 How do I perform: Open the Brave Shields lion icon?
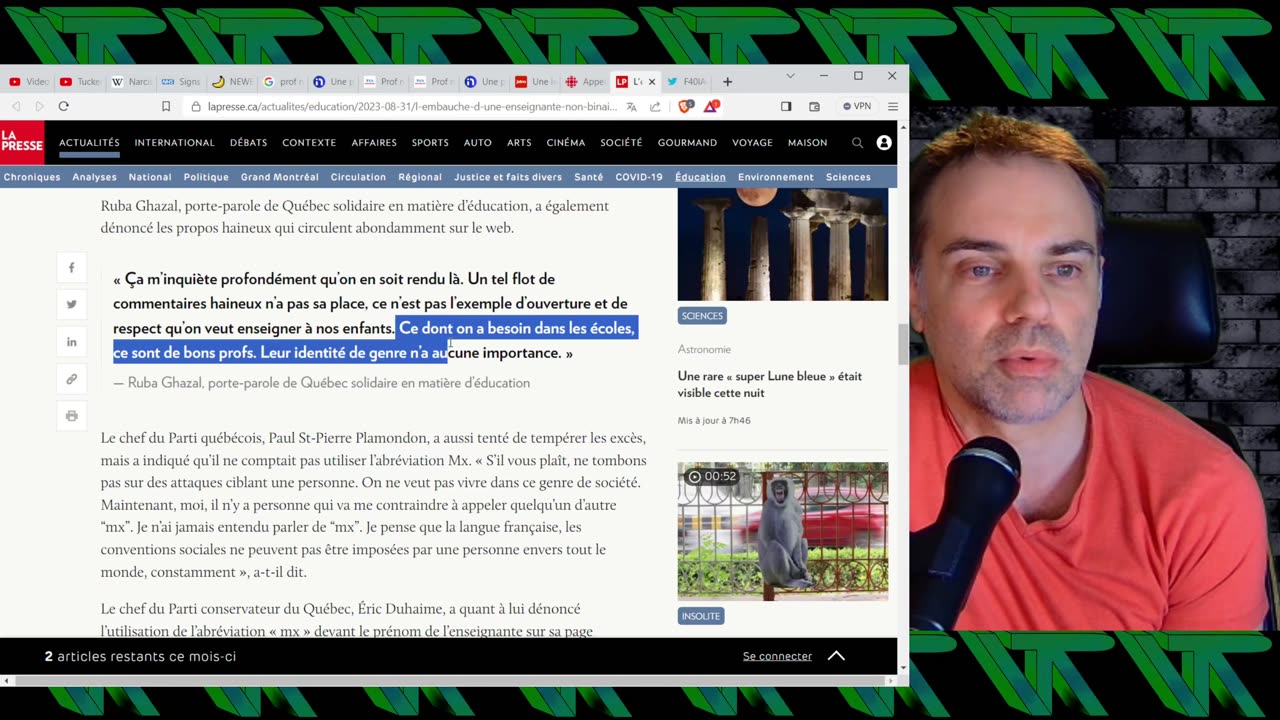coord(687,106)
